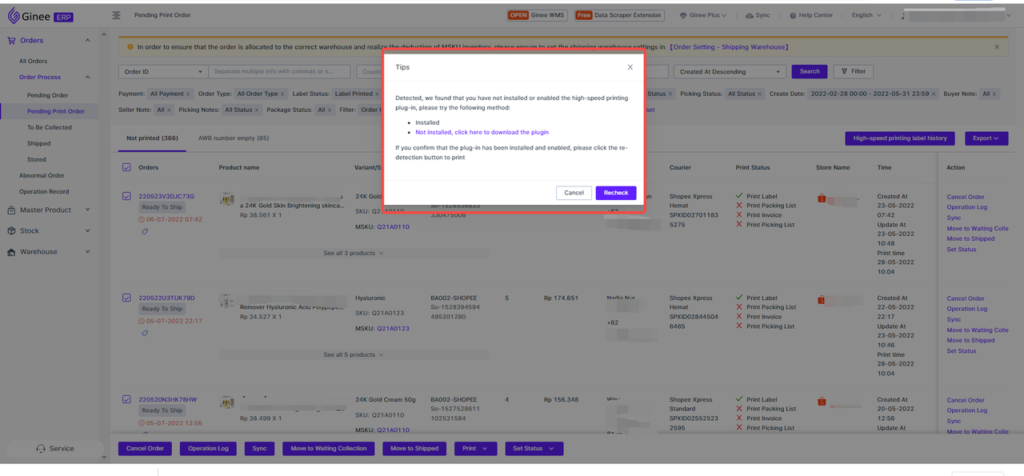The image size is (1024, 476).
Task: Expand the Master Product menu
Action: click(88, 210)
